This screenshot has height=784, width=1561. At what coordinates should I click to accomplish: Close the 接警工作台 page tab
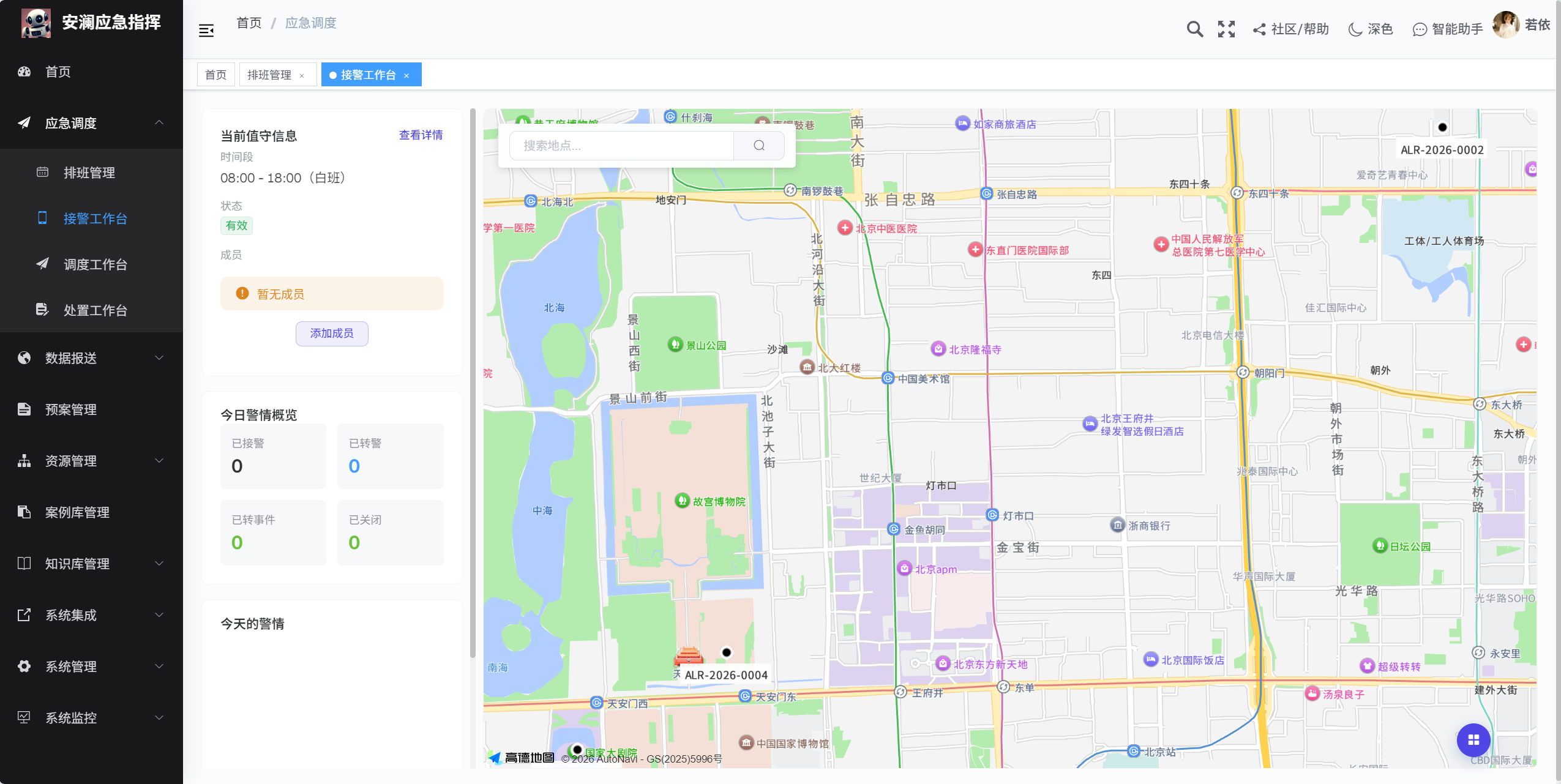406,76
